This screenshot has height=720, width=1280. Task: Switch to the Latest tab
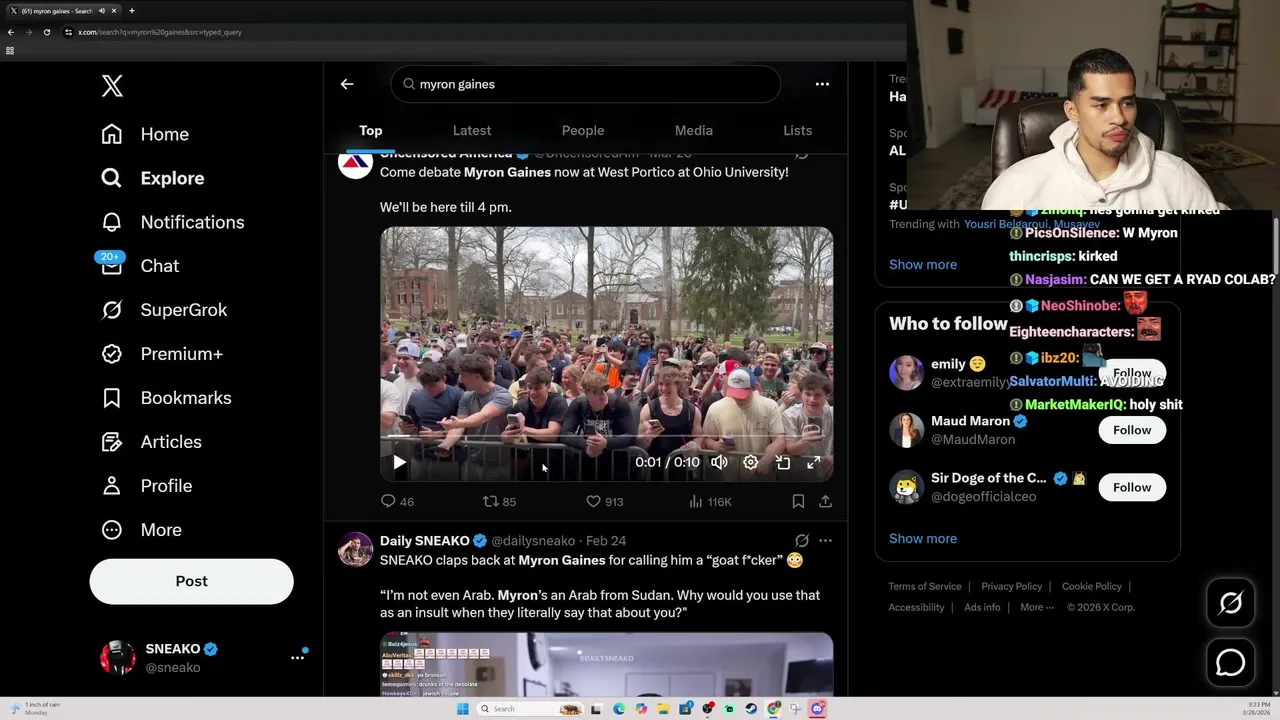tap(472, 131)
